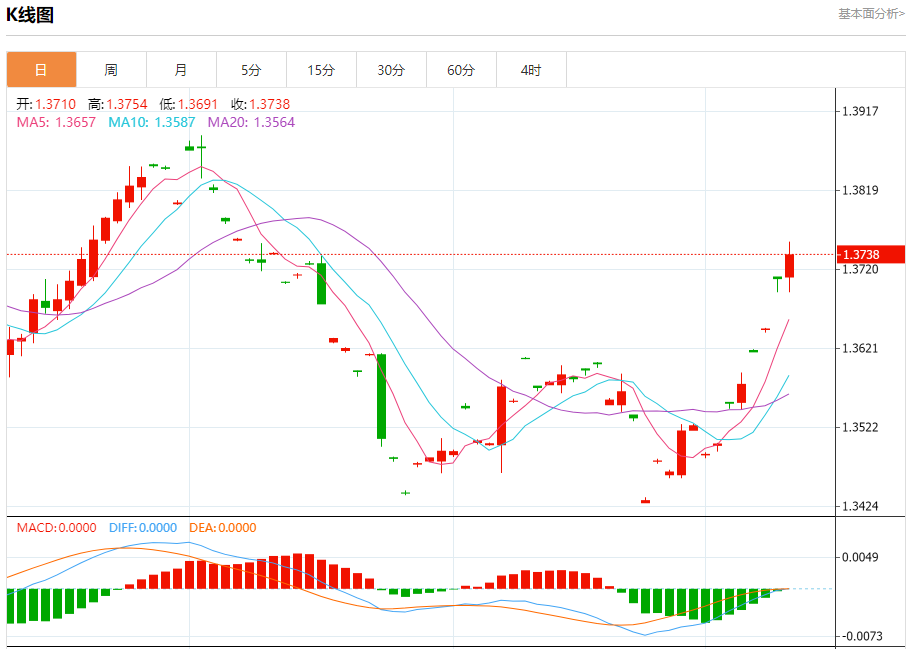Open the 基本面分析 link
Image resolution: width=910 pixels, height=649 pixels.
pyautogui.click(x=871, y=14)
